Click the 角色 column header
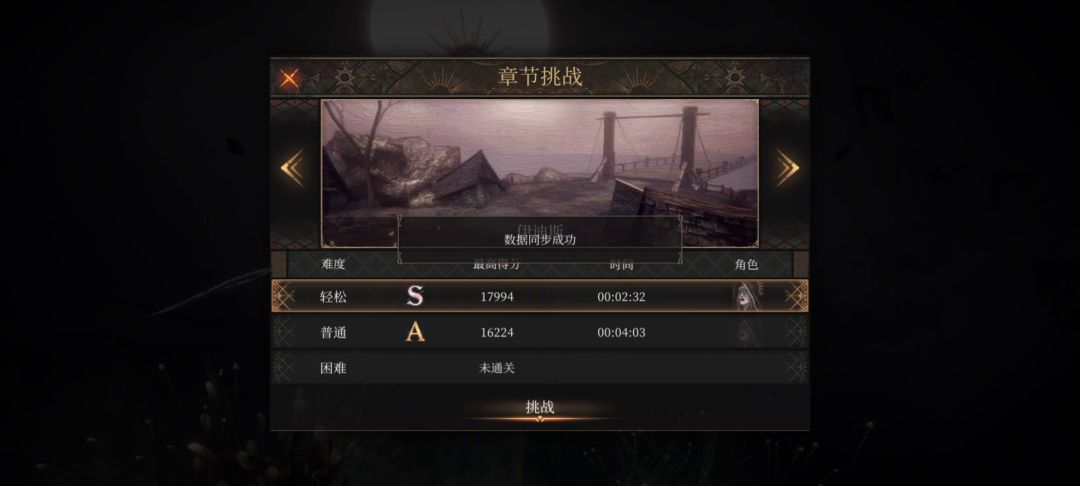 (747, 264)
